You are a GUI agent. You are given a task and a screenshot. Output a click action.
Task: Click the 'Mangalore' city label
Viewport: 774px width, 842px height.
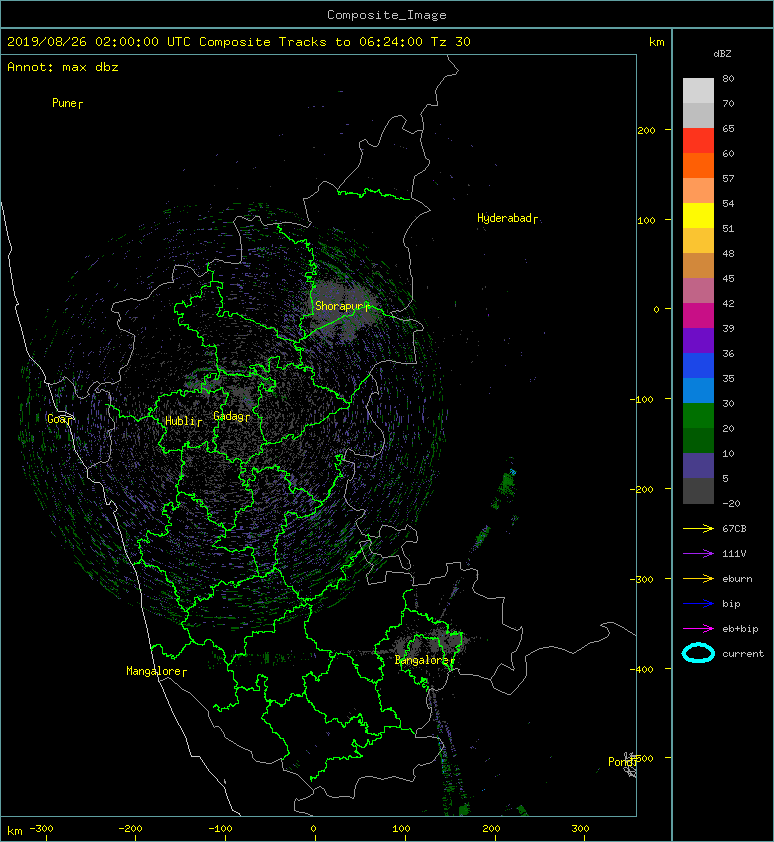pos(154,671)
